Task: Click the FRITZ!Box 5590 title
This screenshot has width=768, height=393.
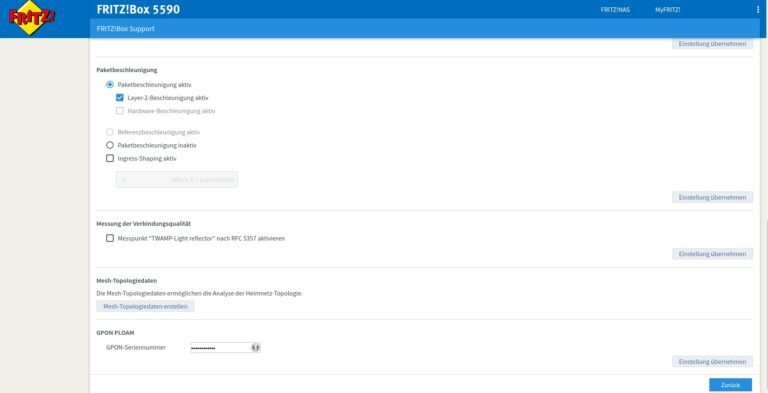Action: pos(138,9)
